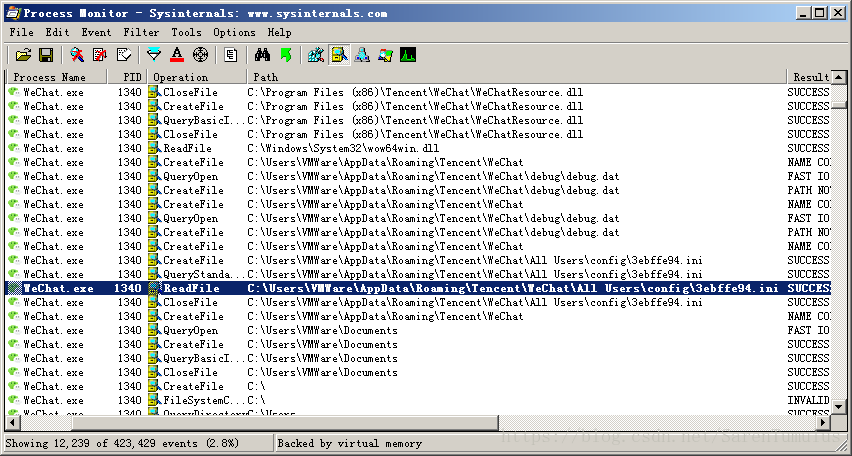The image size is (852, 456).
Task: Select the FileSystemC... operation cell
Action: click(x=197, y=401)
